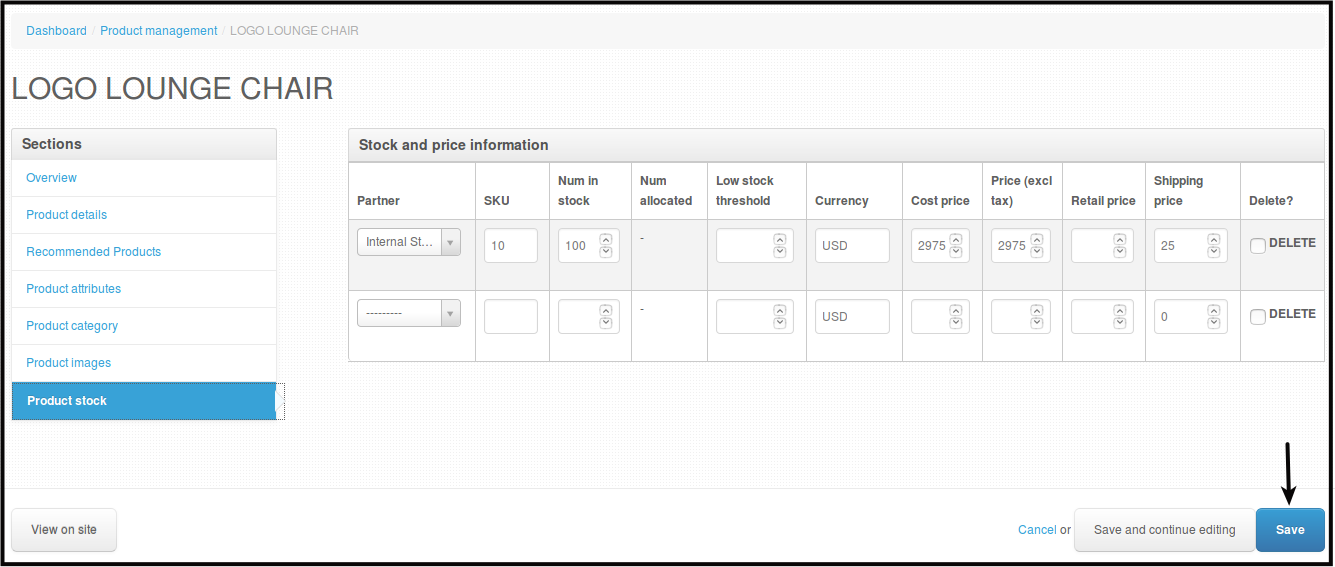The height and width of the screenshot is (567, 1335).
Task: Increase the Cost price 2975 value
Action: 956,239
